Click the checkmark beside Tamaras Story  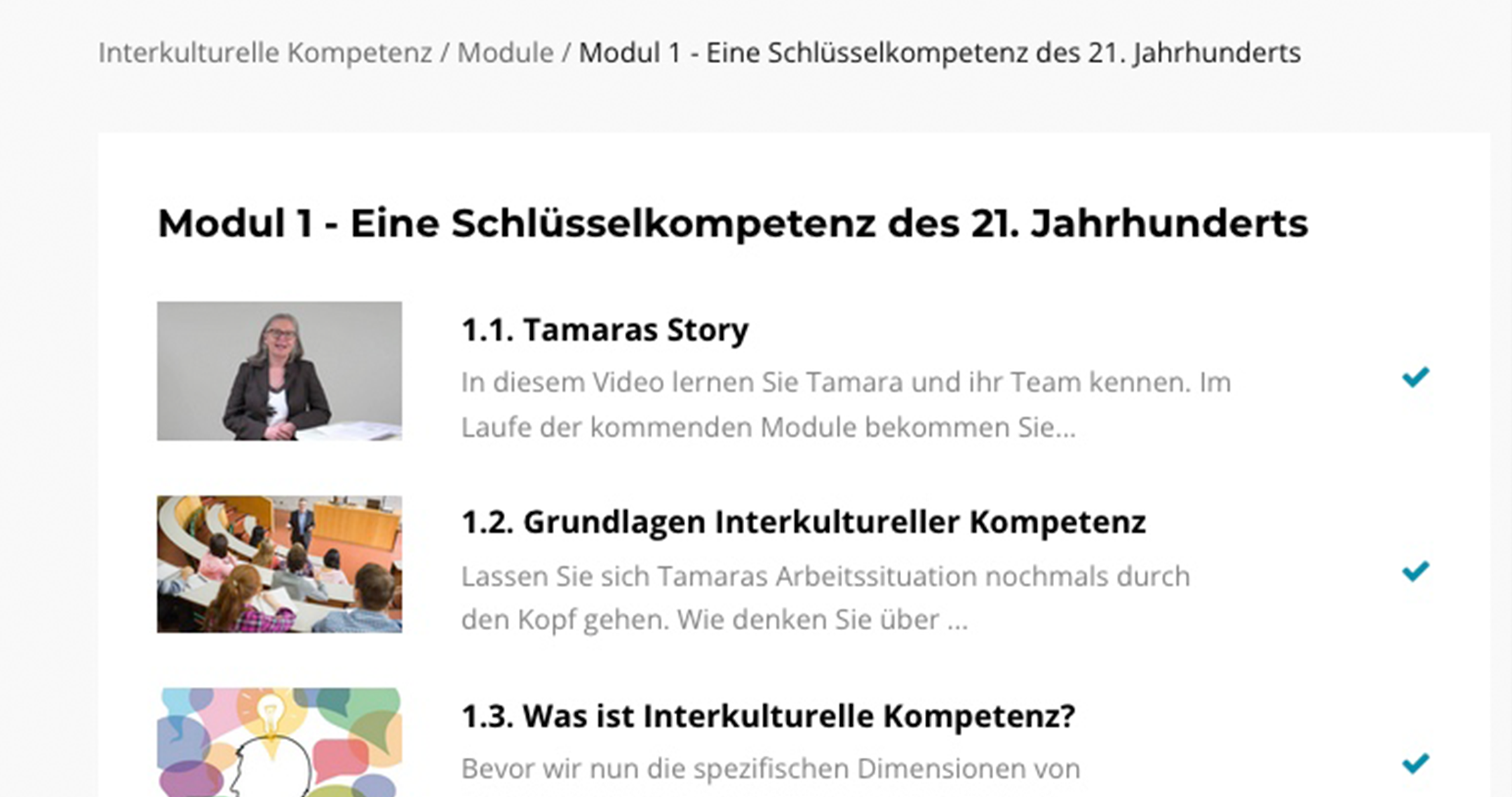pos(1415,377)
